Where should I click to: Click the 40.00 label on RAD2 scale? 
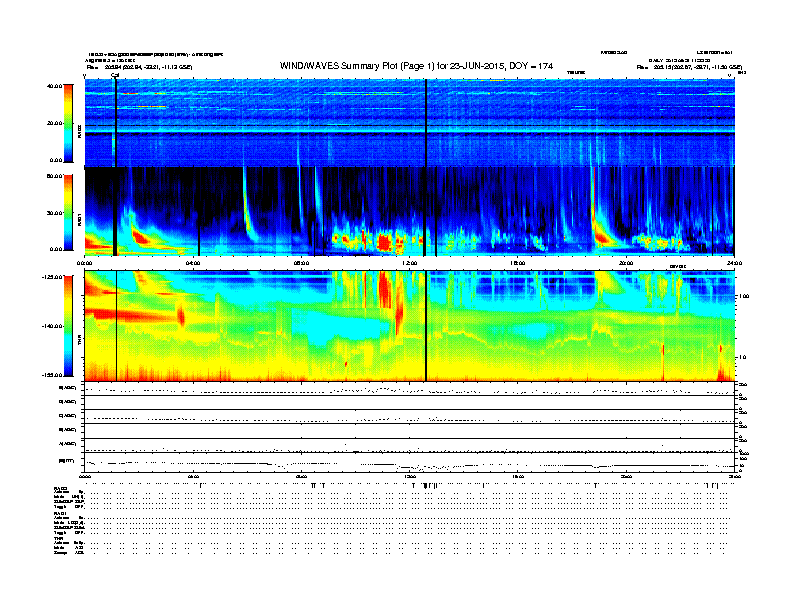54,86
